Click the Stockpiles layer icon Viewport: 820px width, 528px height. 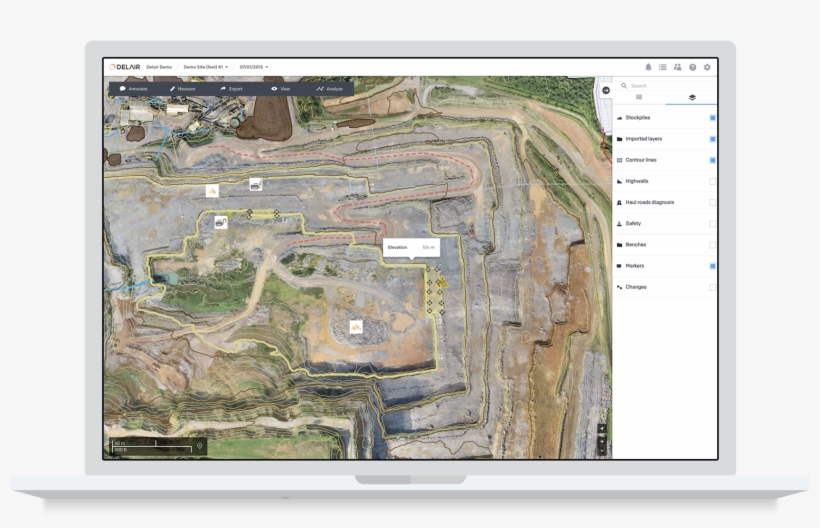coord(620,118)
